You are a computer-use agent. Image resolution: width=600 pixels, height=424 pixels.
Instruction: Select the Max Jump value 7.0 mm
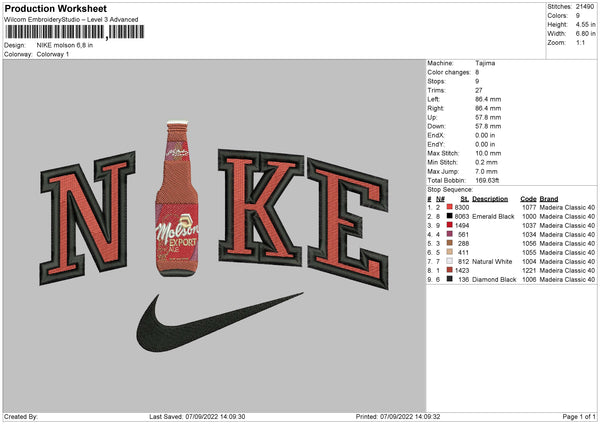point(486,171)
